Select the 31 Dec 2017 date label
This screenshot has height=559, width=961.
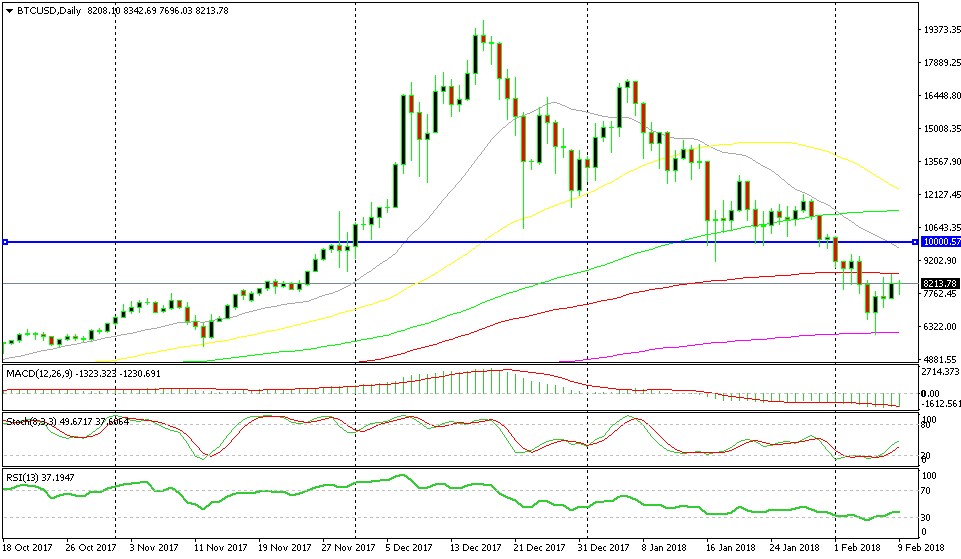(x=604, y=547)
